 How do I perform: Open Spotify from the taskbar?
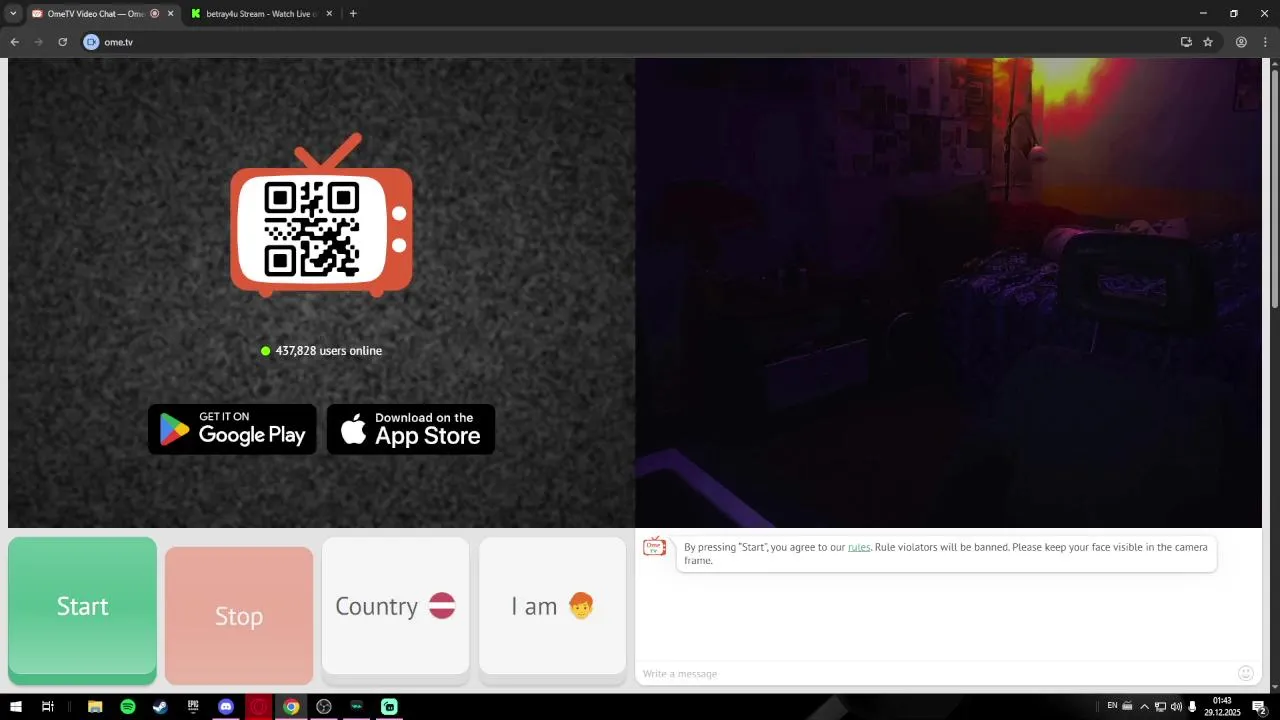[x=128, y=707]
